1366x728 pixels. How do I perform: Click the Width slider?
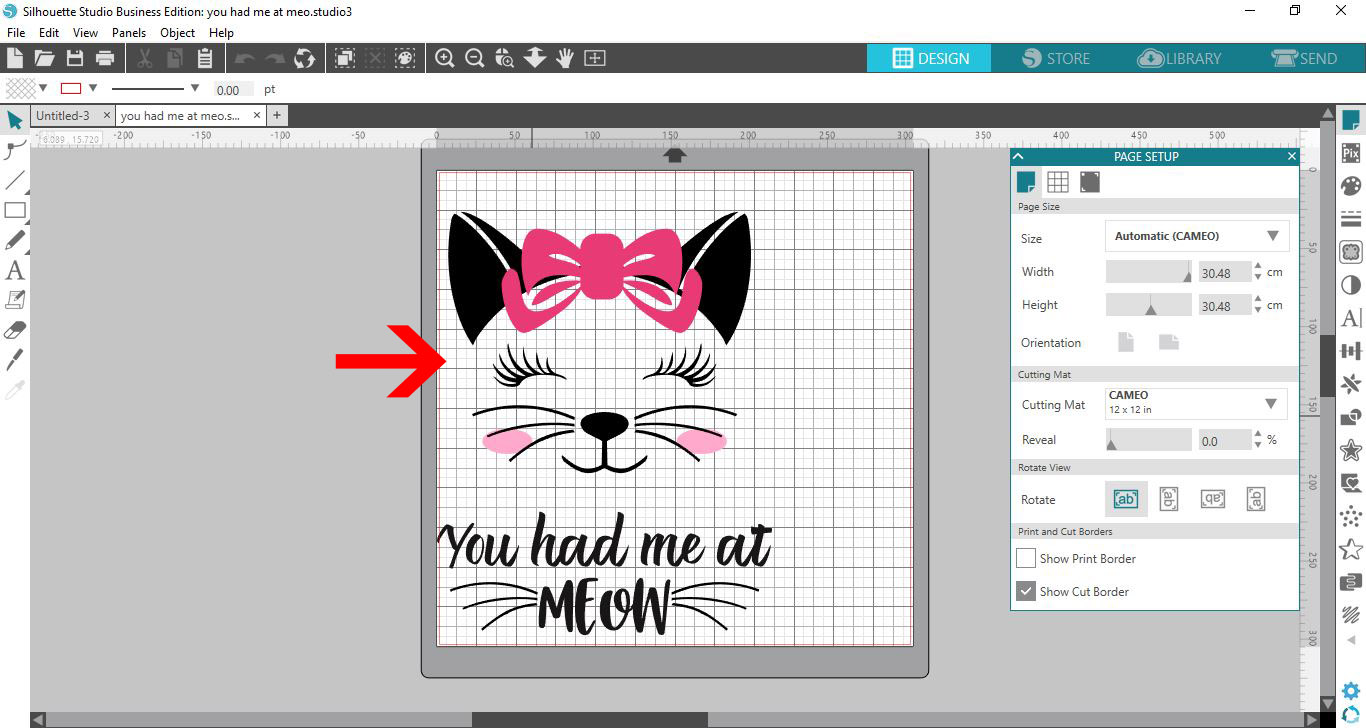[x=1149, y=272]
